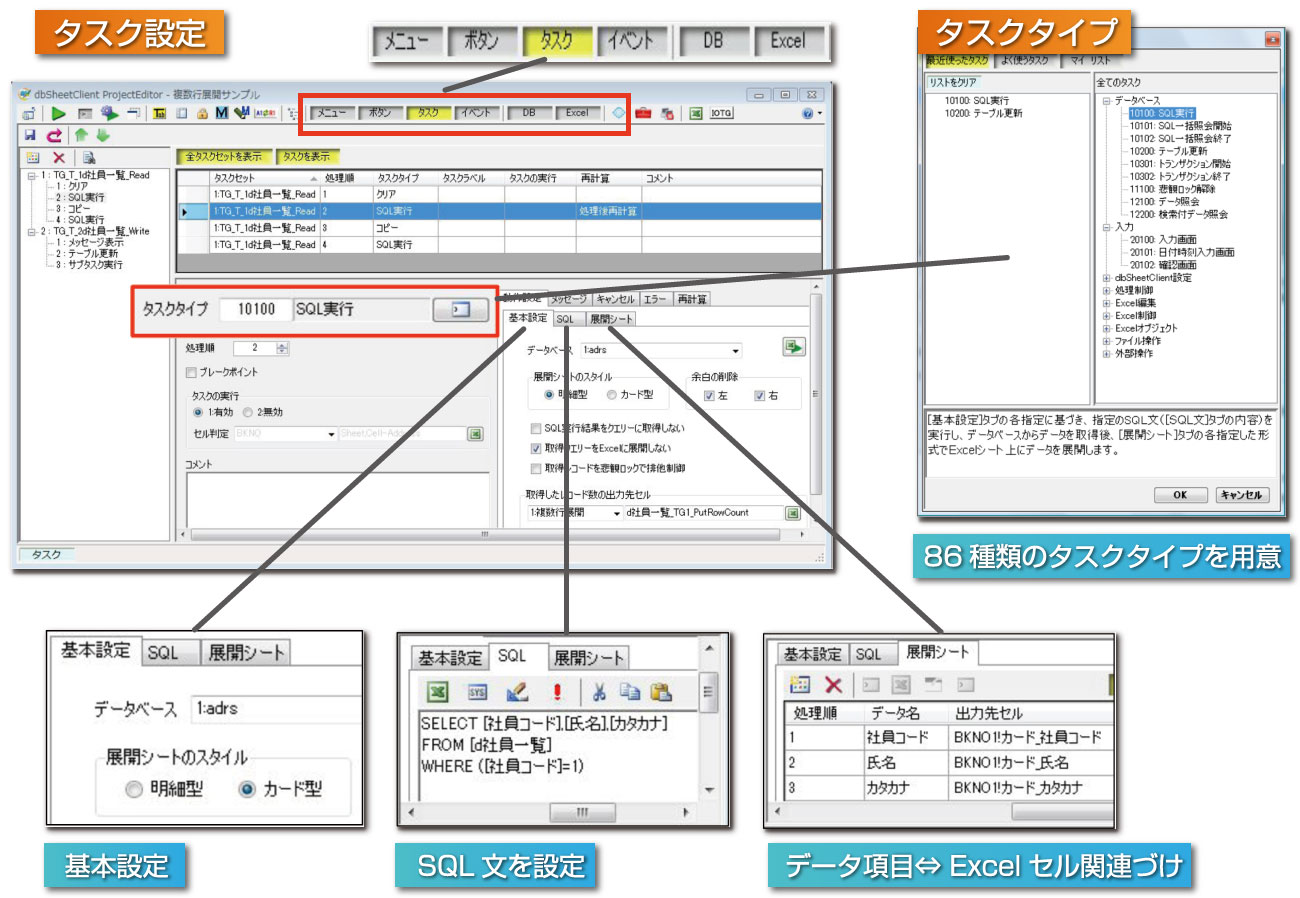Click OK in the task type dialog
1300x898 pixels.
pos(1180,495)
